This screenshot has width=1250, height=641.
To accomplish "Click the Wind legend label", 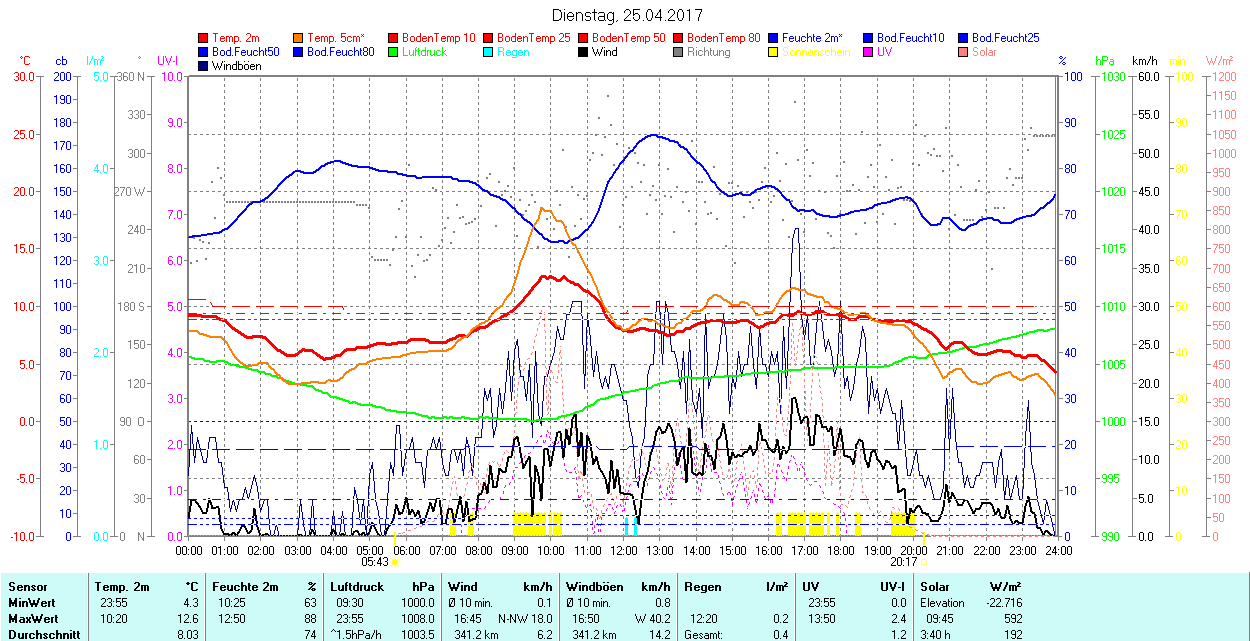I will pyautogui.click(x=604, y=52).
